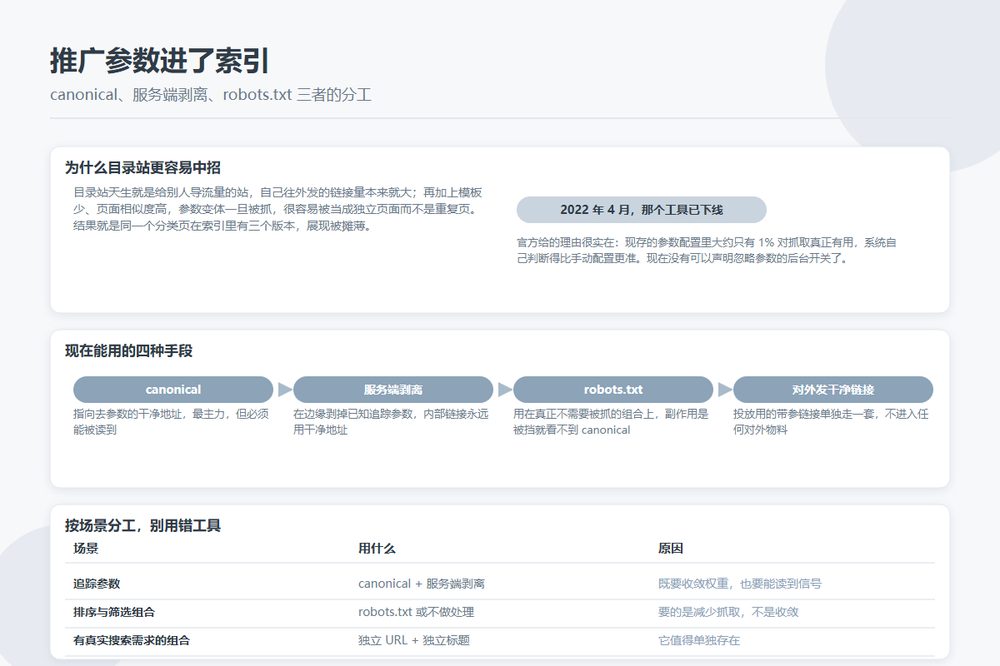Click the 追踪参数 row label
Screen dimensions: 1000x666
point(97,584)
